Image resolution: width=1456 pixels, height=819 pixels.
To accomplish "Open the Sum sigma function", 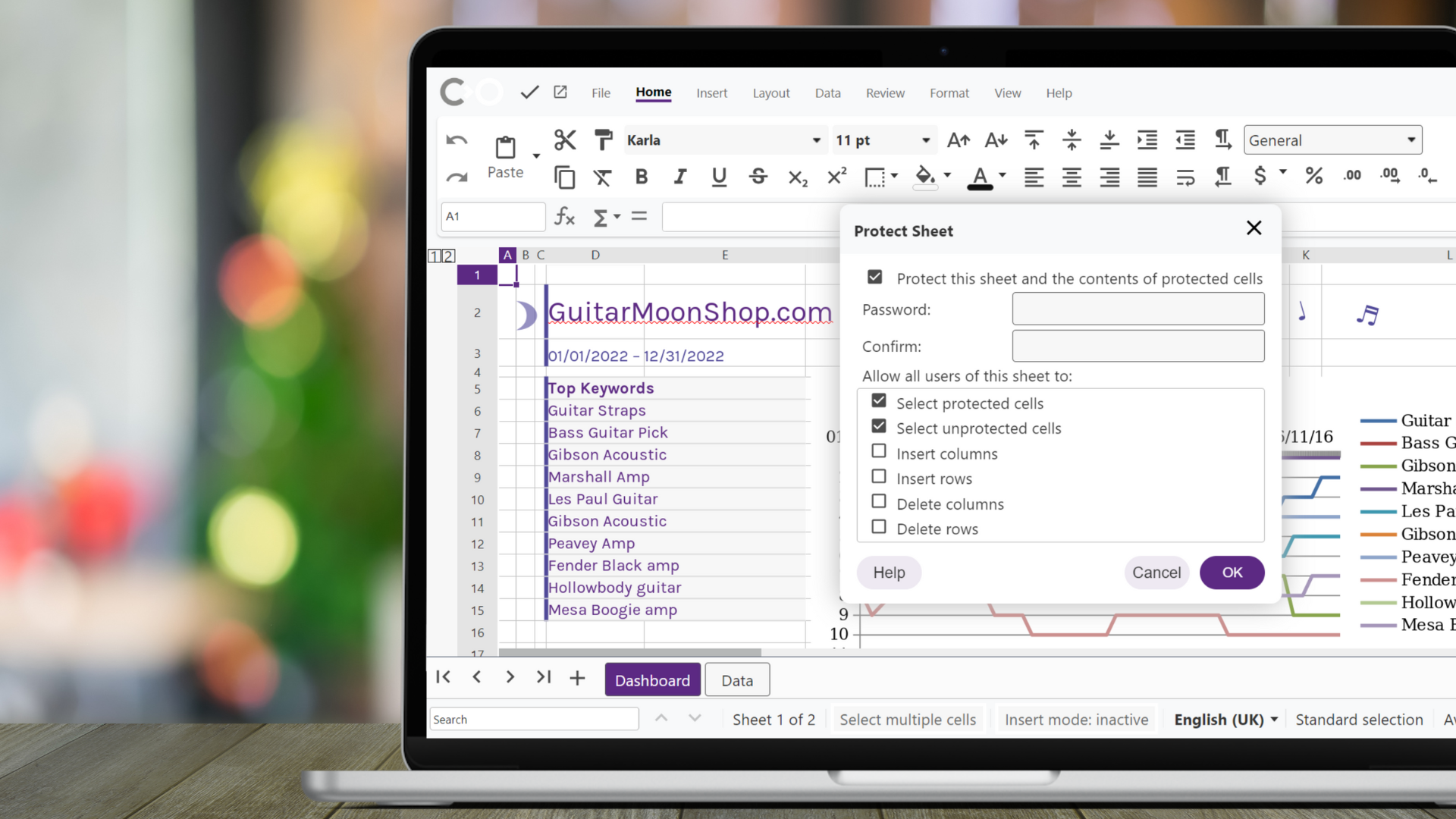I will (x=601, y=217).
